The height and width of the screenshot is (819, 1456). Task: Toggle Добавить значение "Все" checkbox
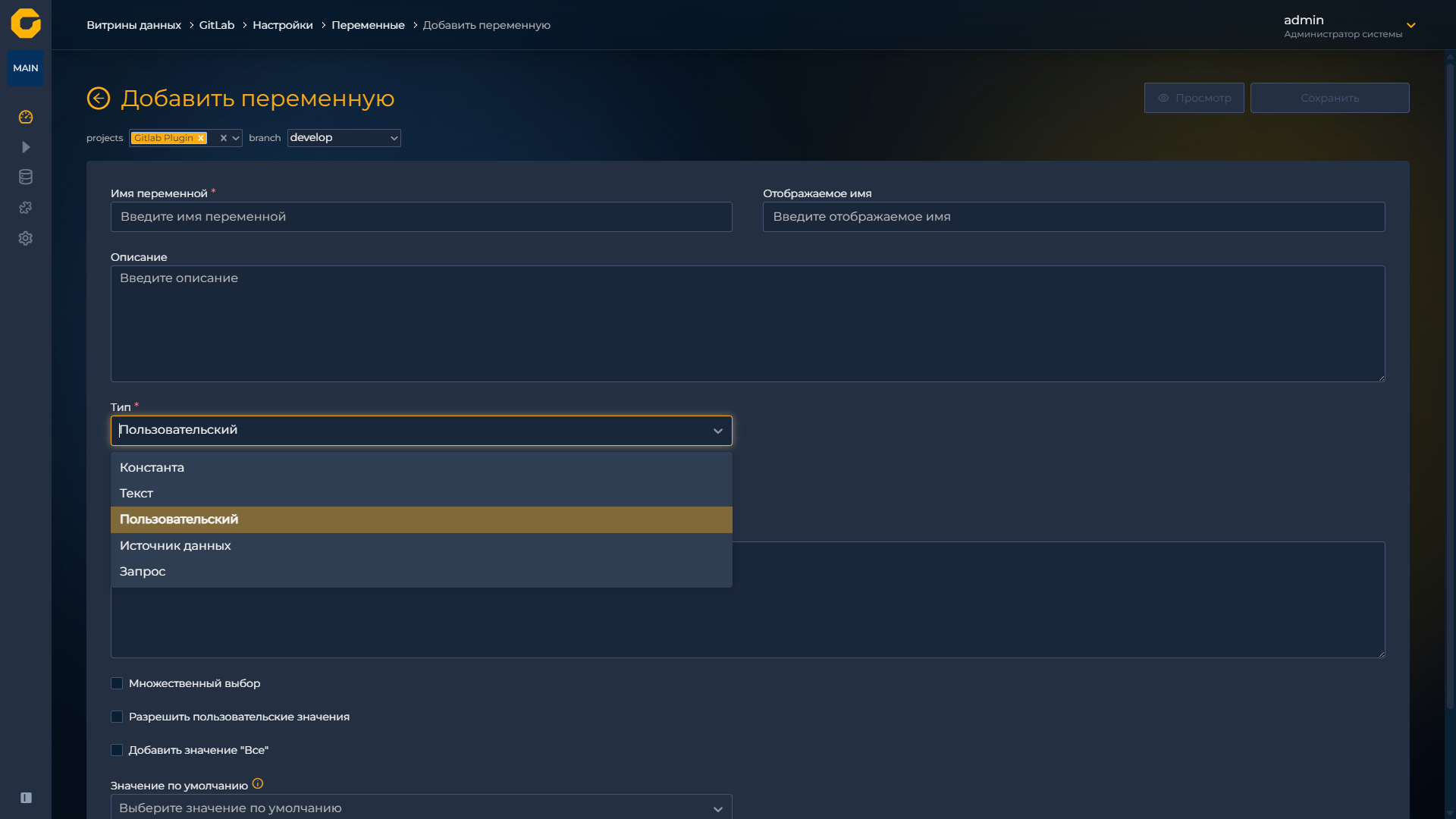pyautogui.click(x=117, y=750)
